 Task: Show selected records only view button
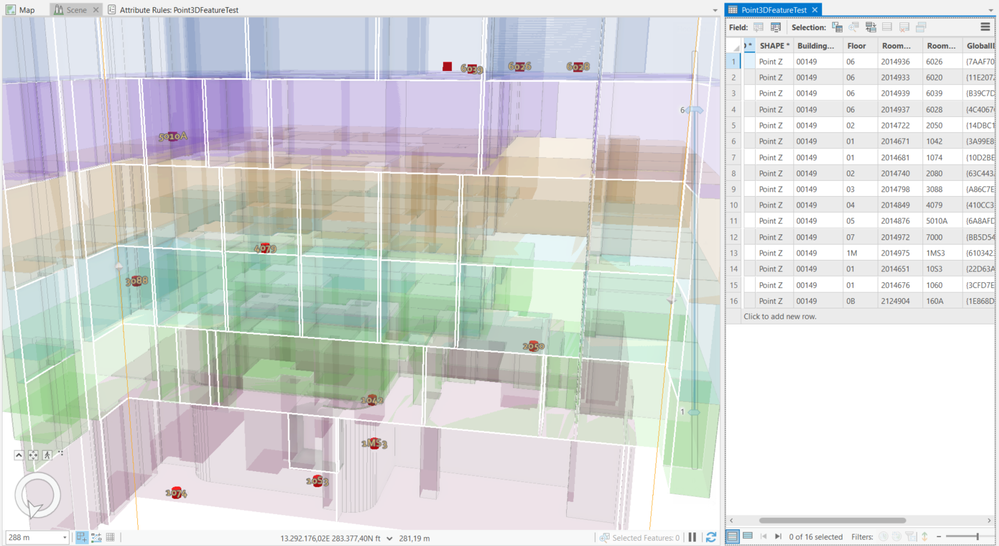747,536
